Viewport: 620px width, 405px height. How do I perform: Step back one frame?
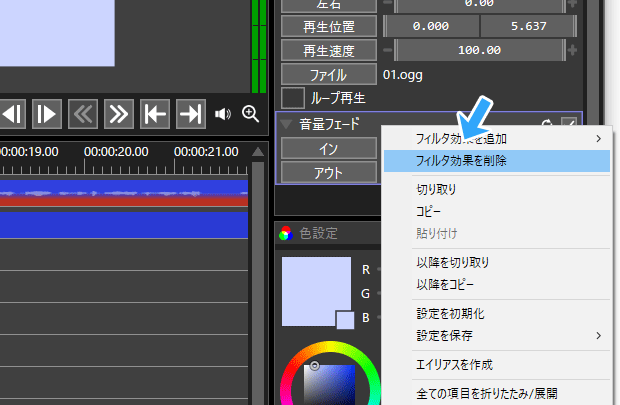pos(13,114)
